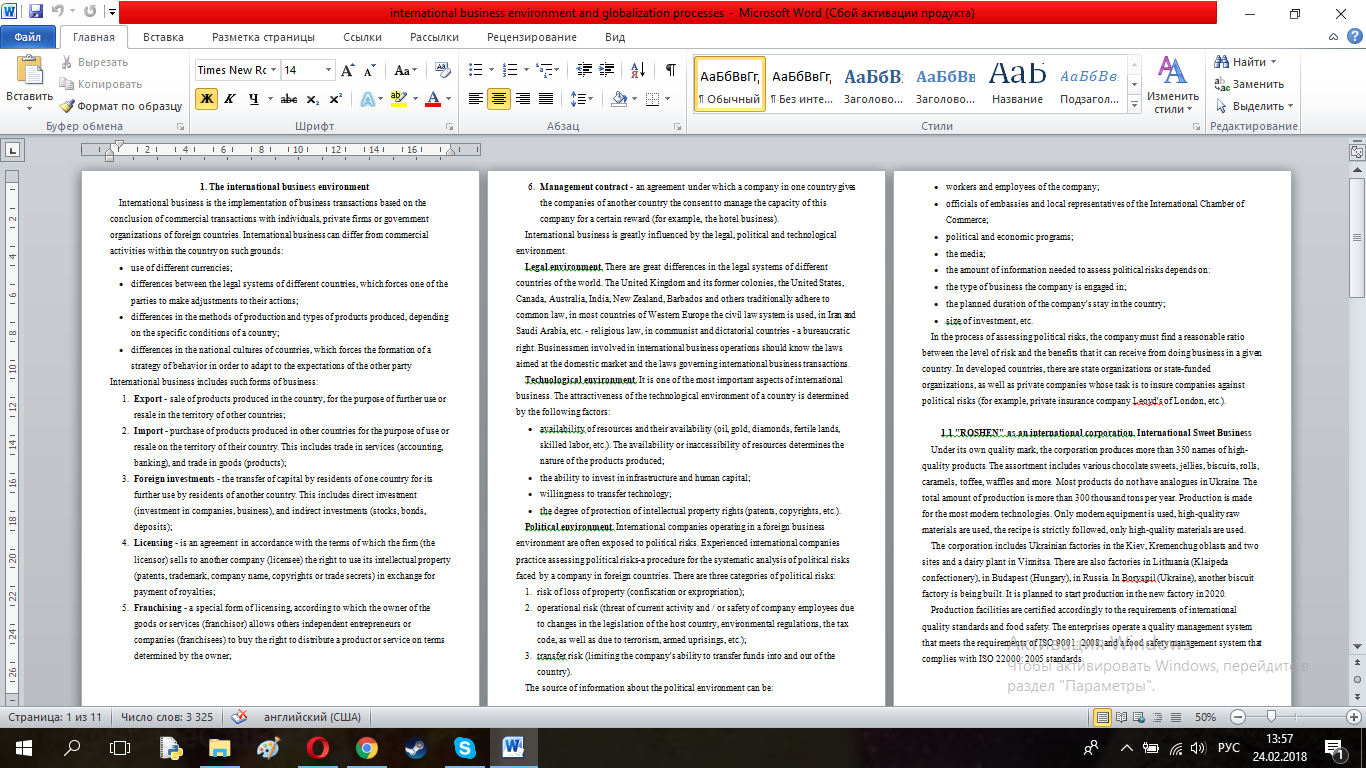Apply the Обычный style
The image size is (1366, 768).
730,84
